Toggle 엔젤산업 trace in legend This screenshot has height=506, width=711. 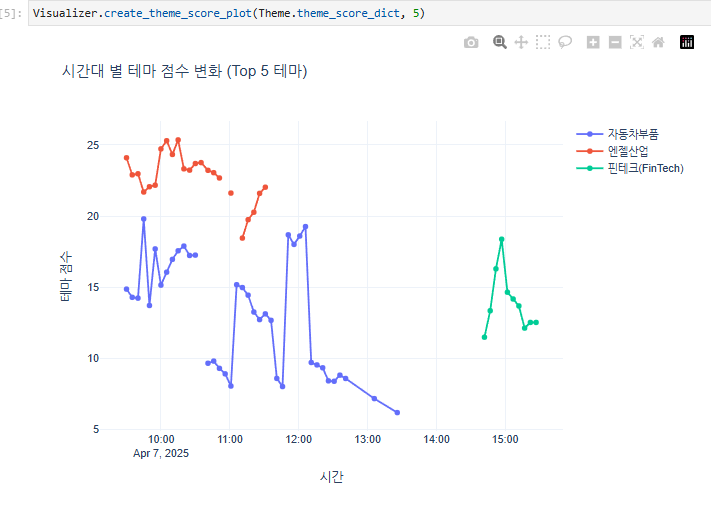point(613,151)
